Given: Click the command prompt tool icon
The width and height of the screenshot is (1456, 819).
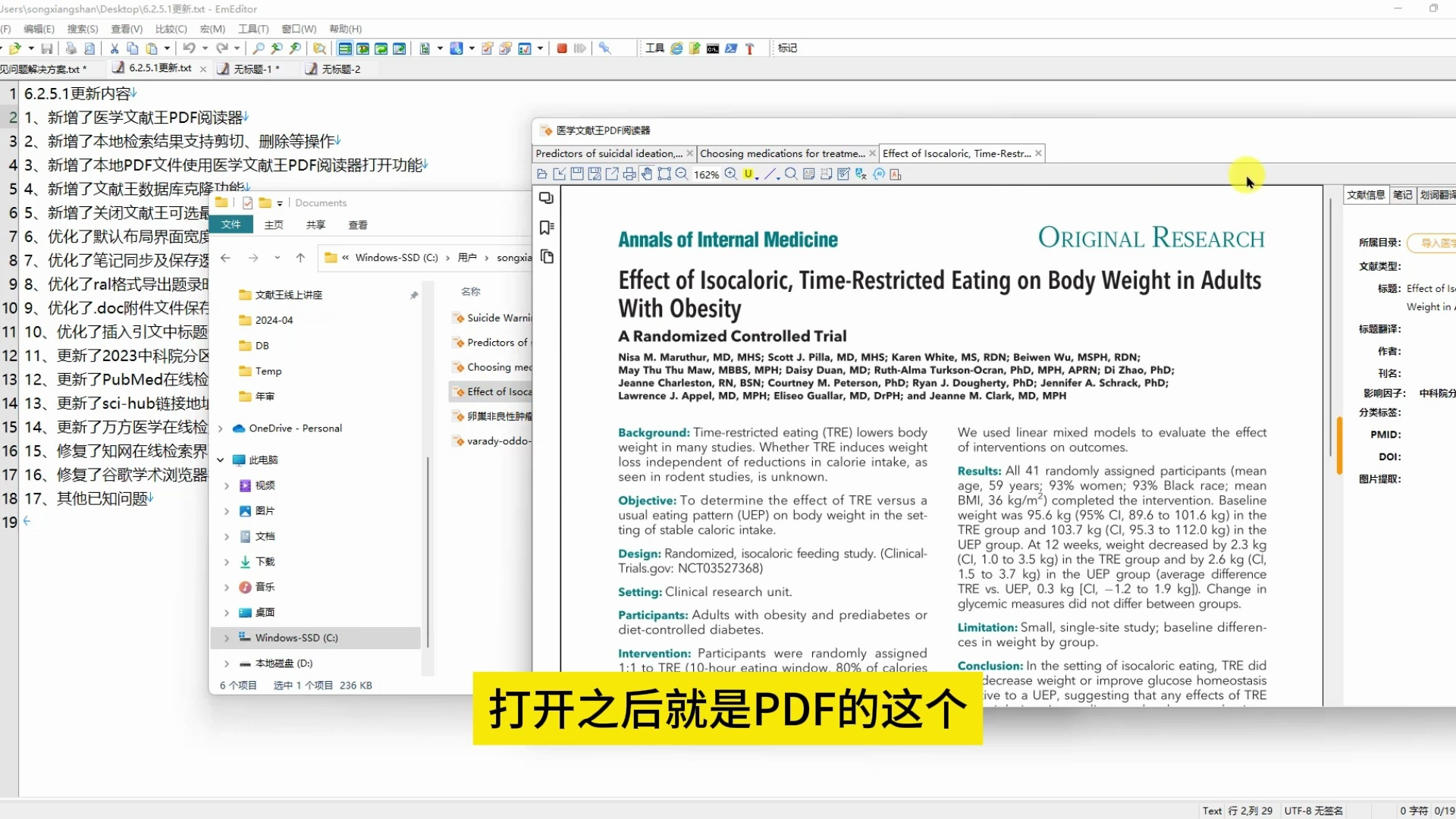Looking at the screenshot, I should point(713,49).
